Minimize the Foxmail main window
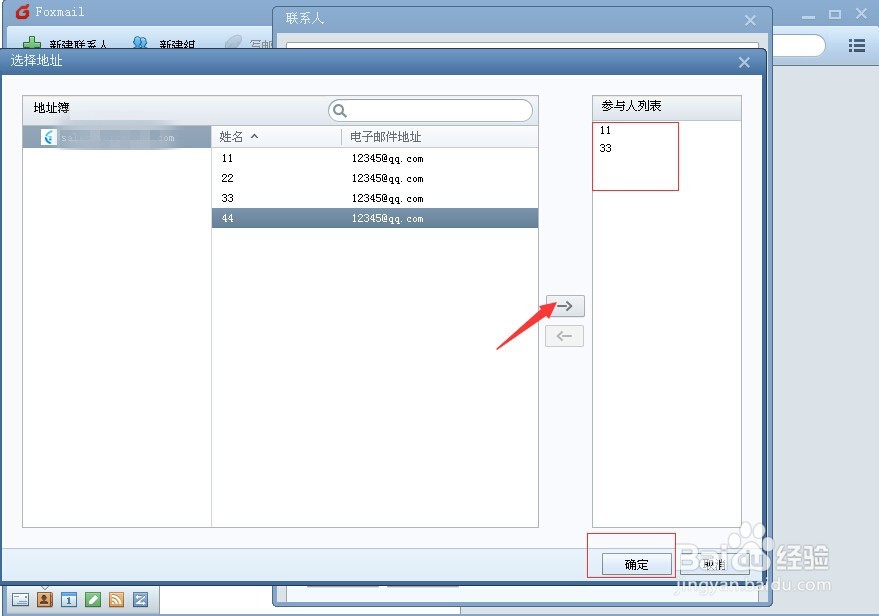The width and height of the screenshot is (879, 616). point(808,15)
